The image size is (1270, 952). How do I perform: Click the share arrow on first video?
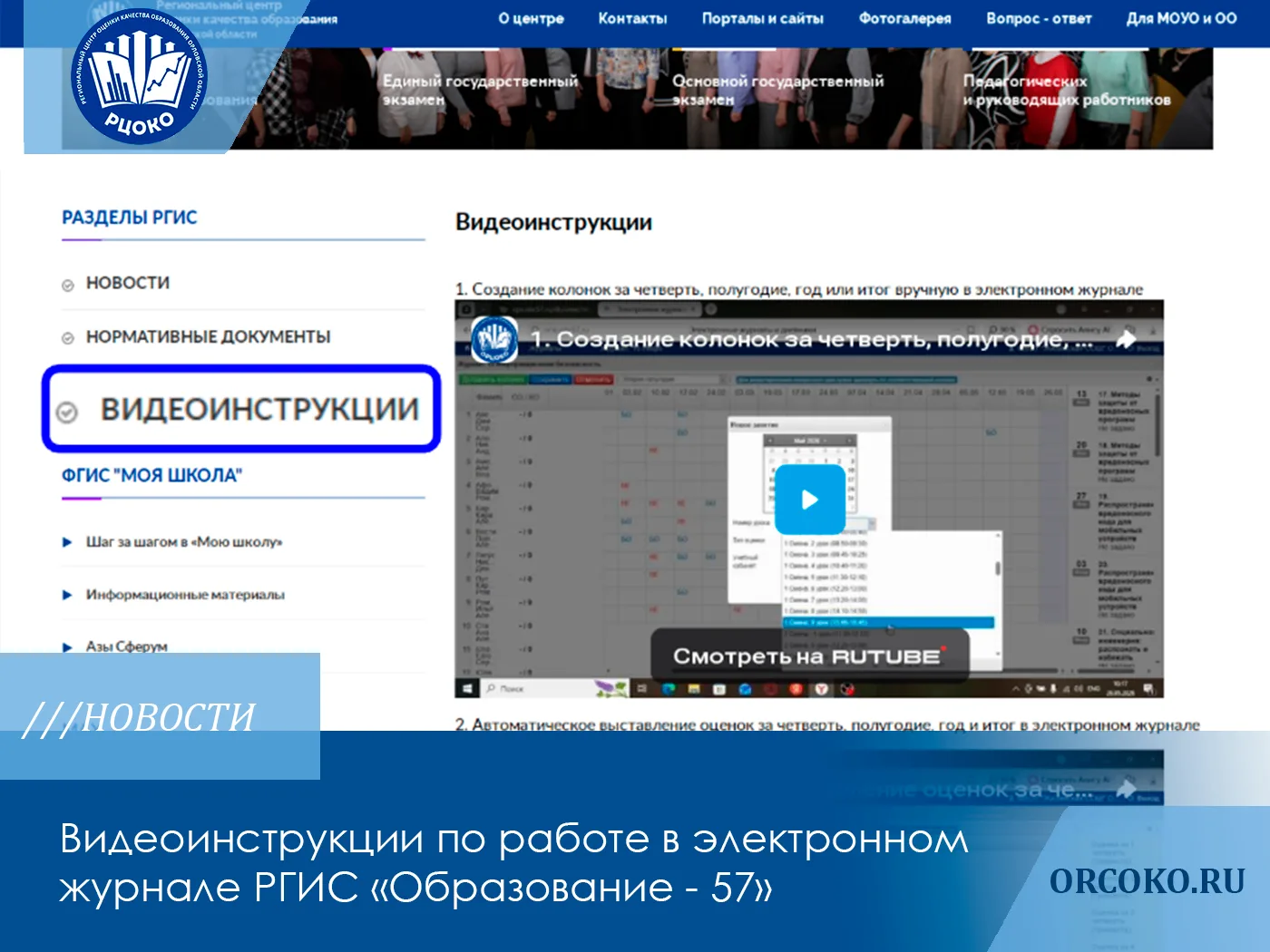point(1126,339)
